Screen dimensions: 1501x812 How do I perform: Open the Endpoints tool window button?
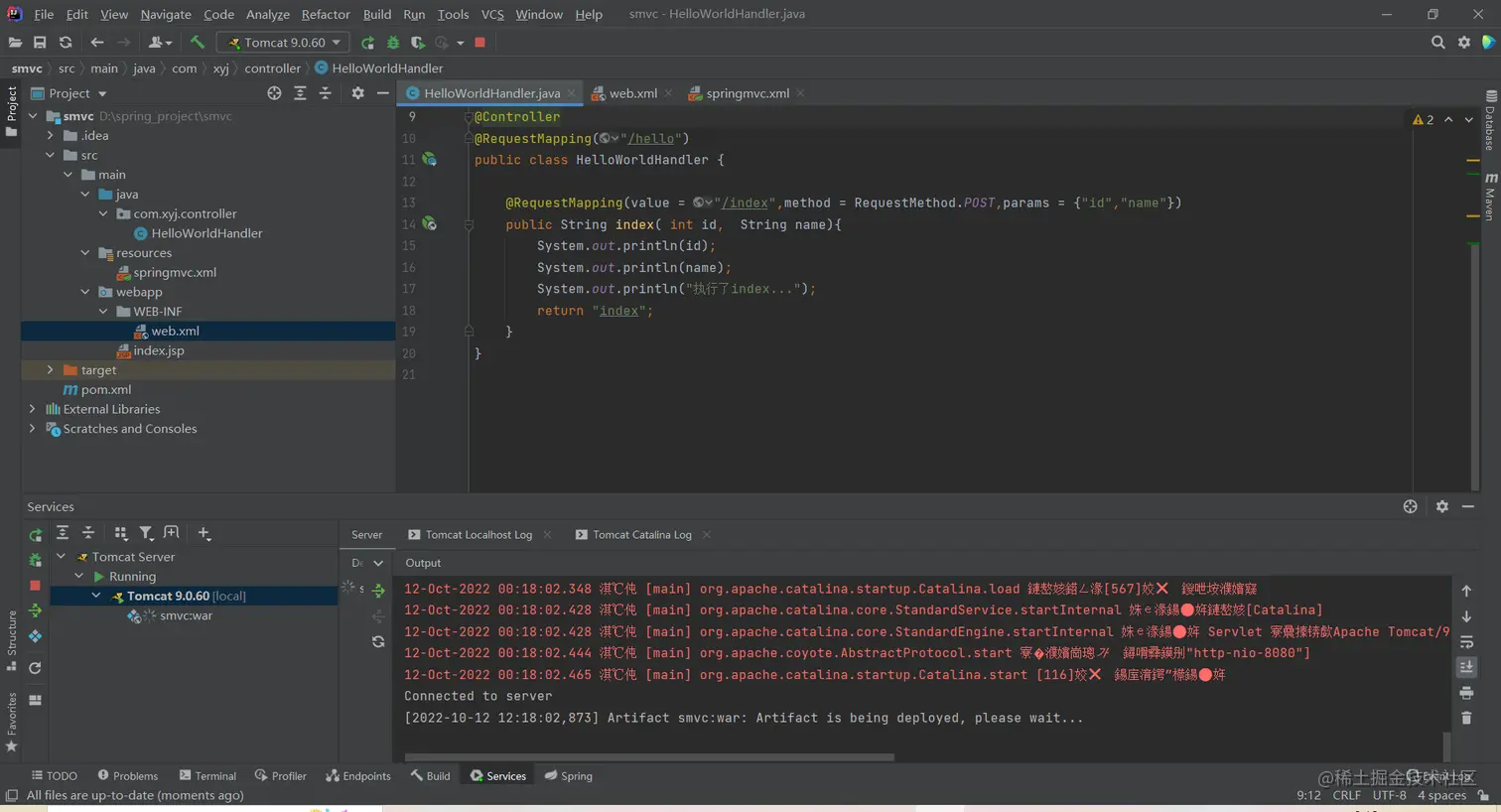pos(358,776)
